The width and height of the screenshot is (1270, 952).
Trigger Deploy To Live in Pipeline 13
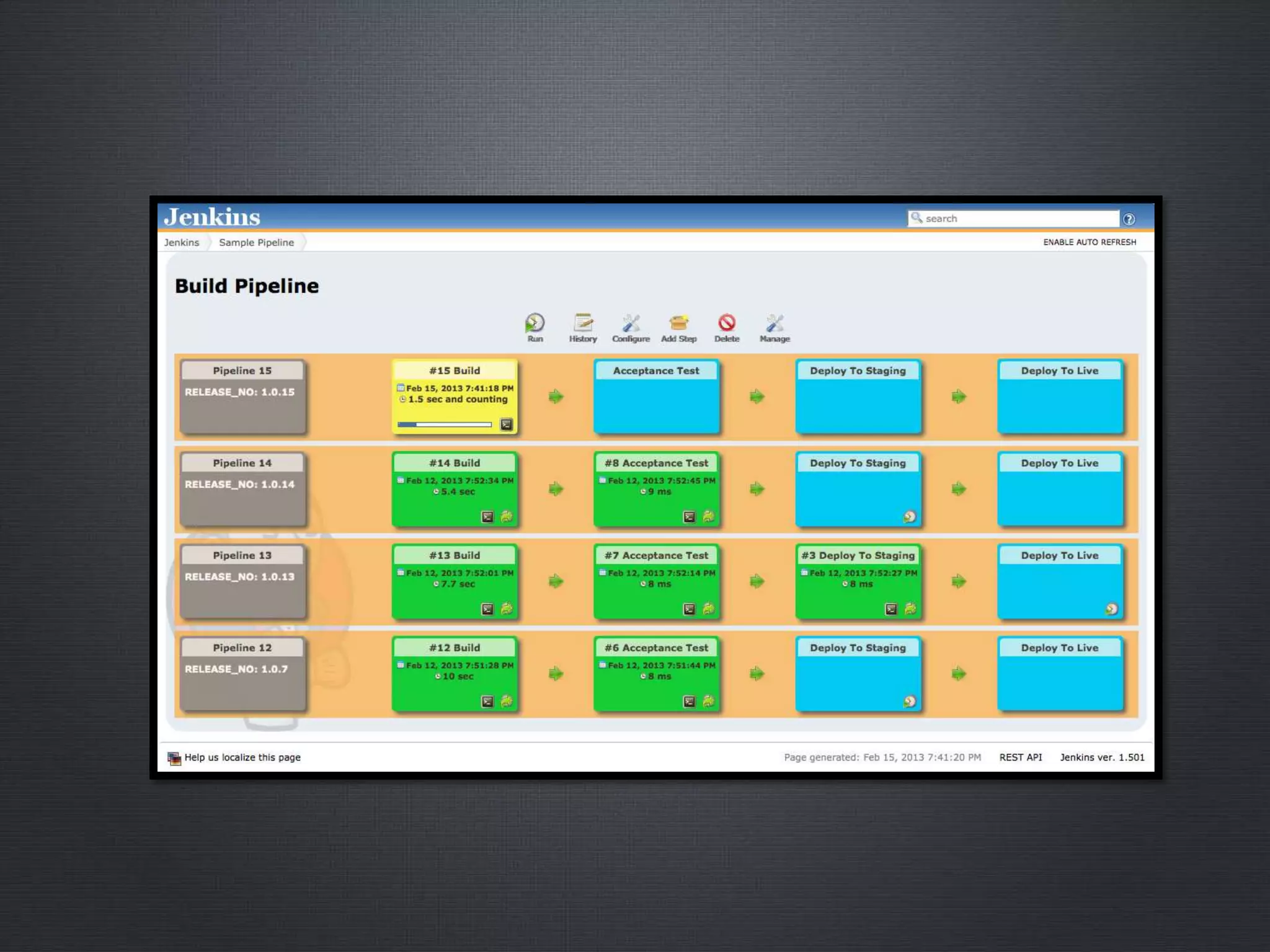1111,609
